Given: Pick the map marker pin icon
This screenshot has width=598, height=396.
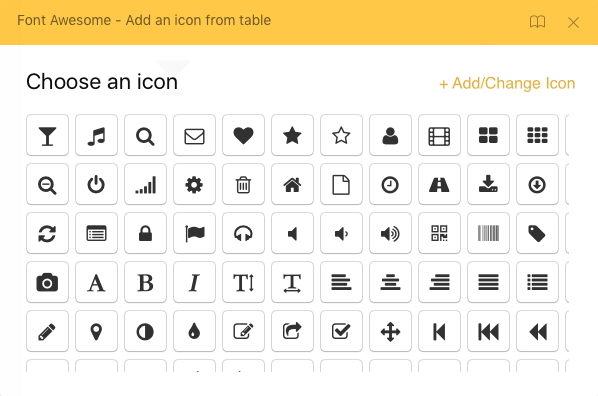Looking at the screenshot, I should coord(96,332).
